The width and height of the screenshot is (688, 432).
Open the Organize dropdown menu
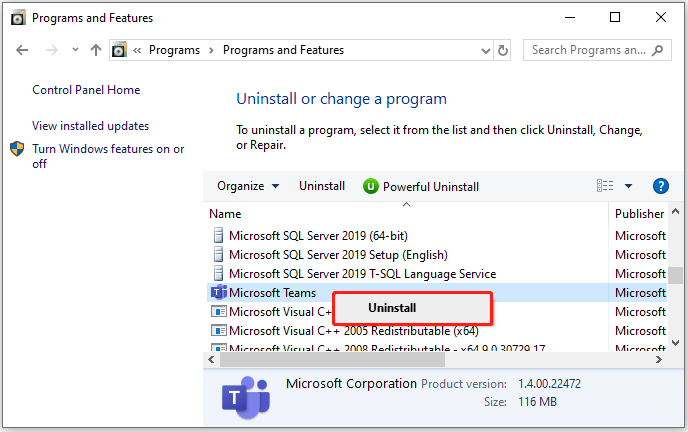coord(248,186)
